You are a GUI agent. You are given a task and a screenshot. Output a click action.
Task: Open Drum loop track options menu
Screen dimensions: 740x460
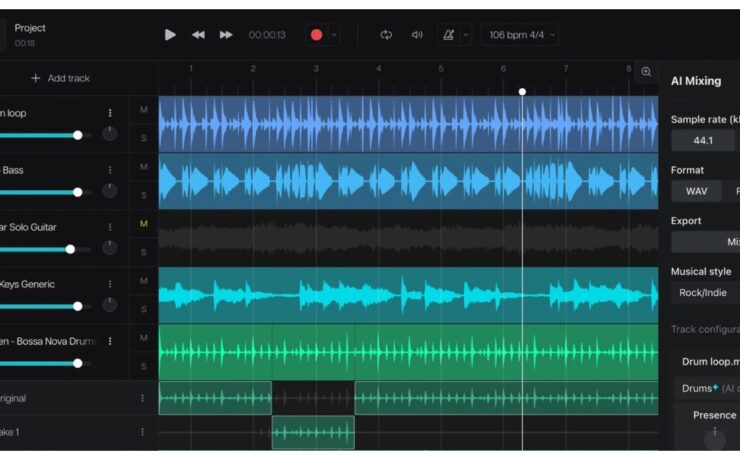click(110, 113)
